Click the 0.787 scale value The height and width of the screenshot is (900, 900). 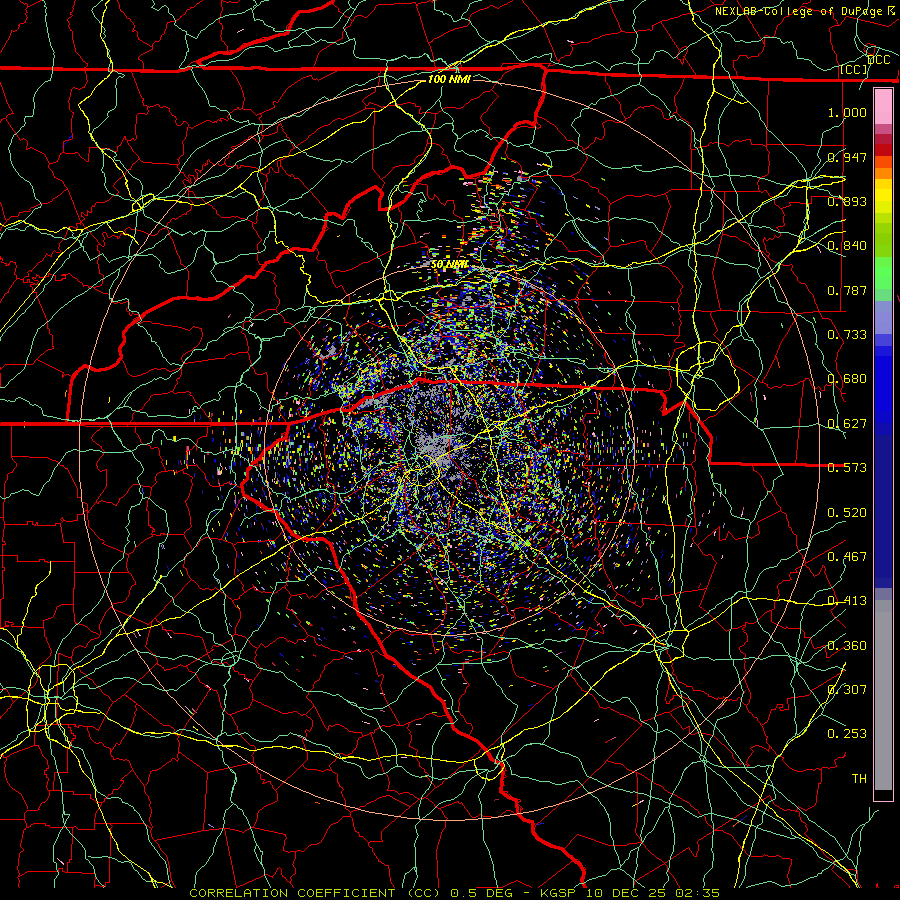pos(847,290)
